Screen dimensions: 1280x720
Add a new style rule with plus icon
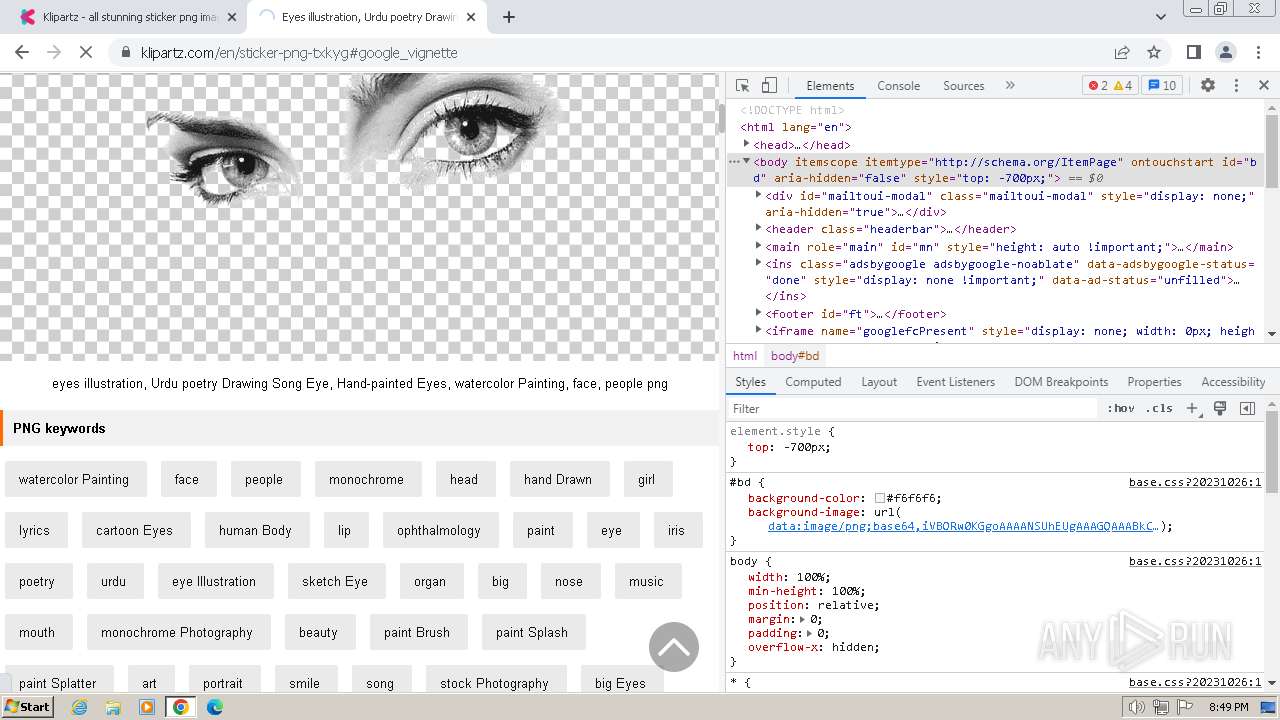point(1192,408)
